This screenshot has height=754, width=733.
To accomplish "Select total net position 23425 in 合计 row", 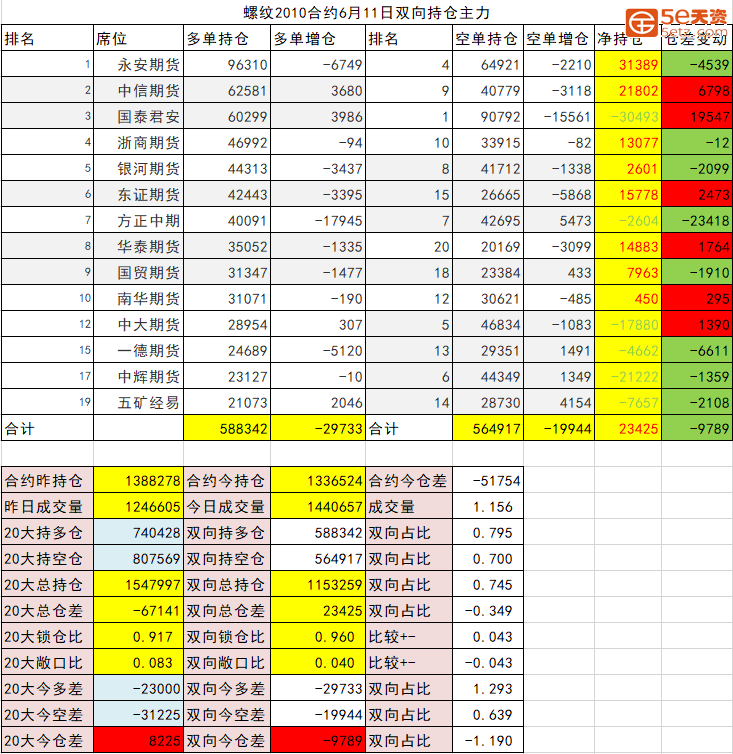I will 628,427.
